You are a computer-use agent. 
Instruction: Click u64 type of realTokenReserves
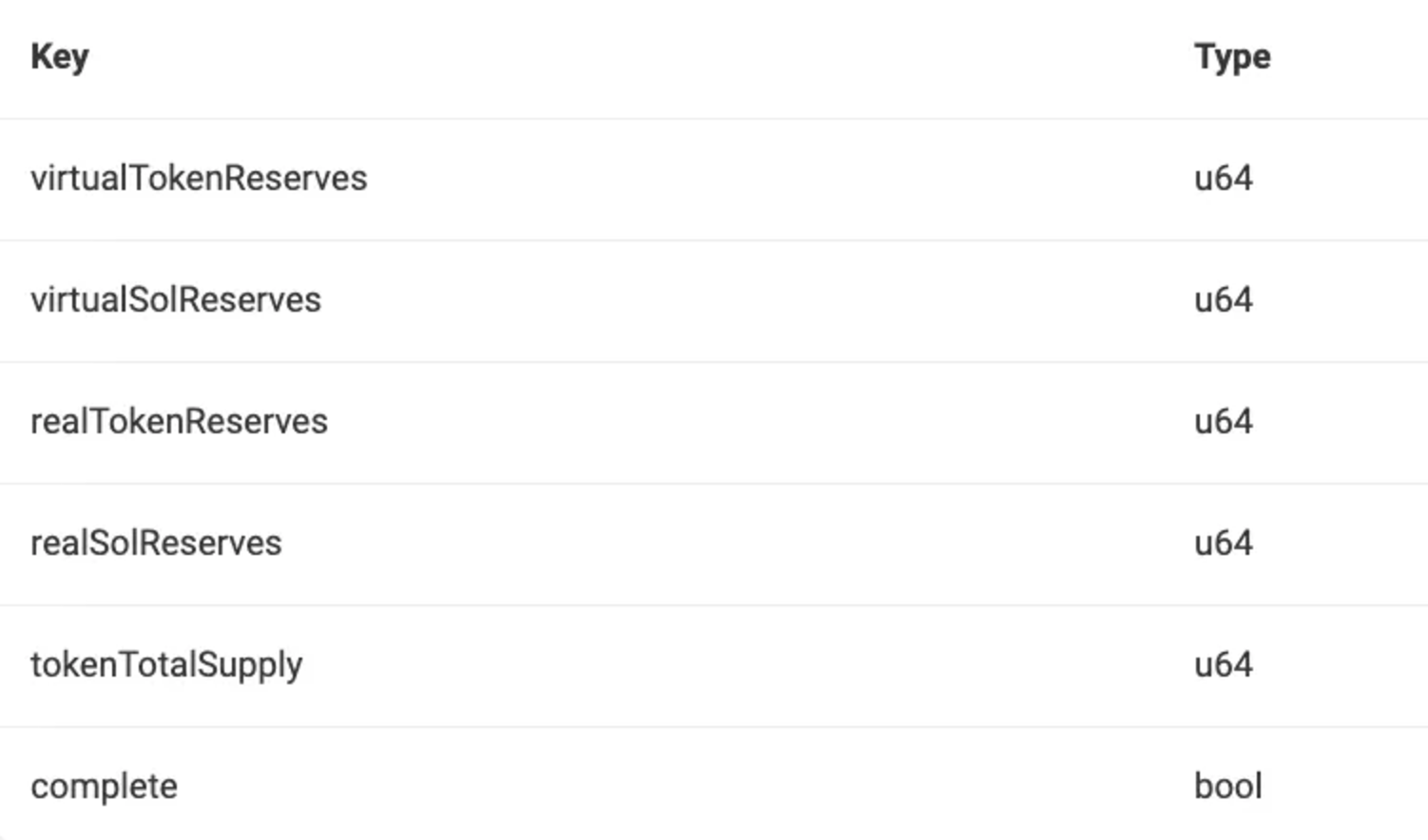tap(1224, 422)
